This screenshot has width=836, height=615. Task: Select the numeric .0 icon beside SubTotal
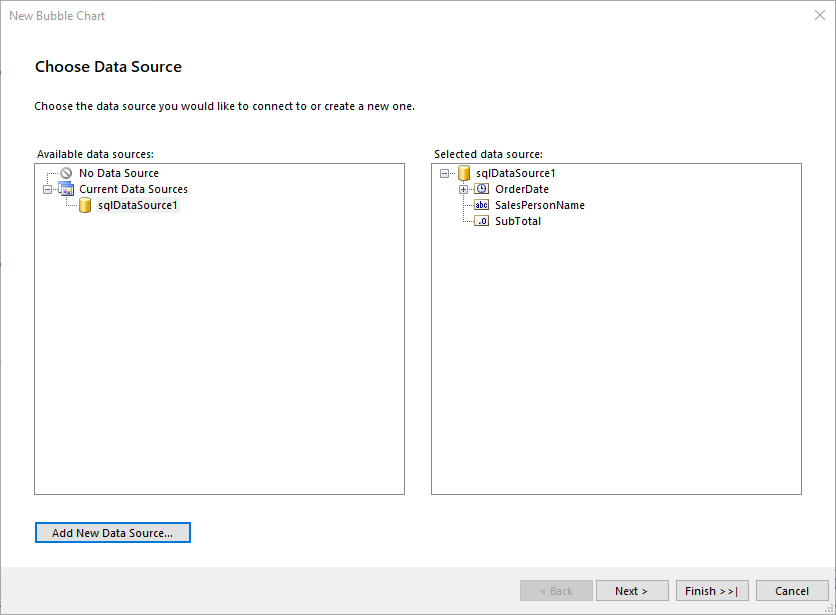(x=481, y=221)
